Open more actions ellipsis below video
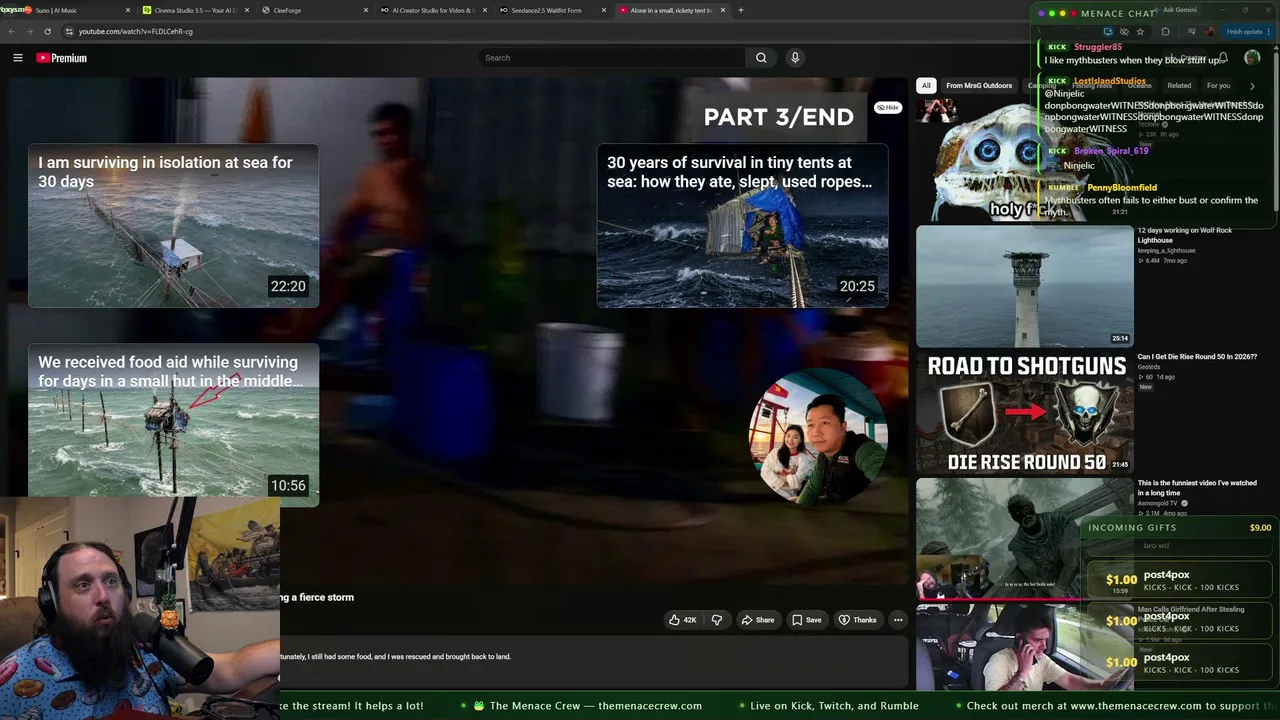The height and width of the screenshot is (720, 1280). pyautogui.click(x=898, y=620)
